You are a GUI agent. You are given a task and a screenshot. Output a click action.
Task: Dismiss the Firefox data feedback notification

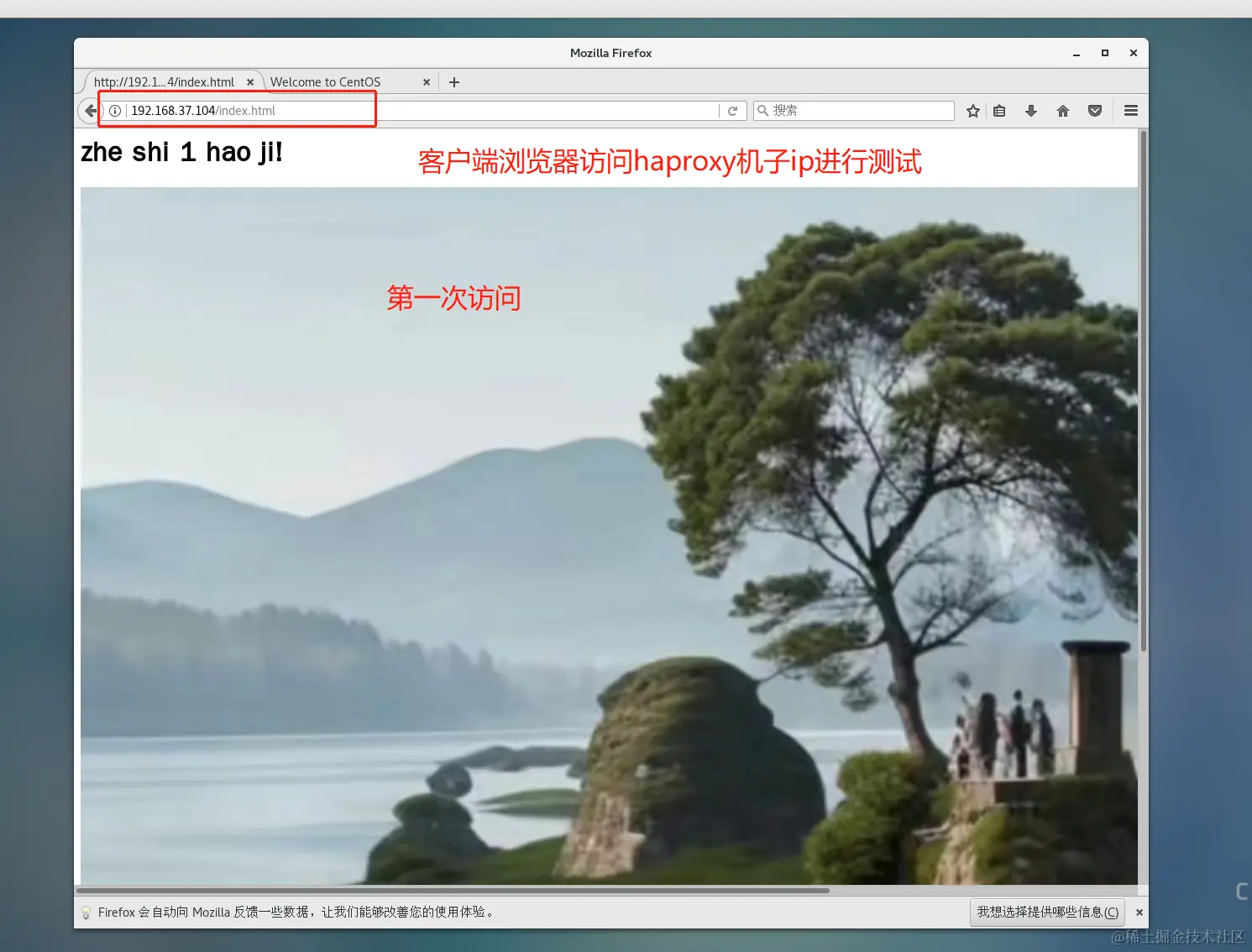coord(1139,912)
